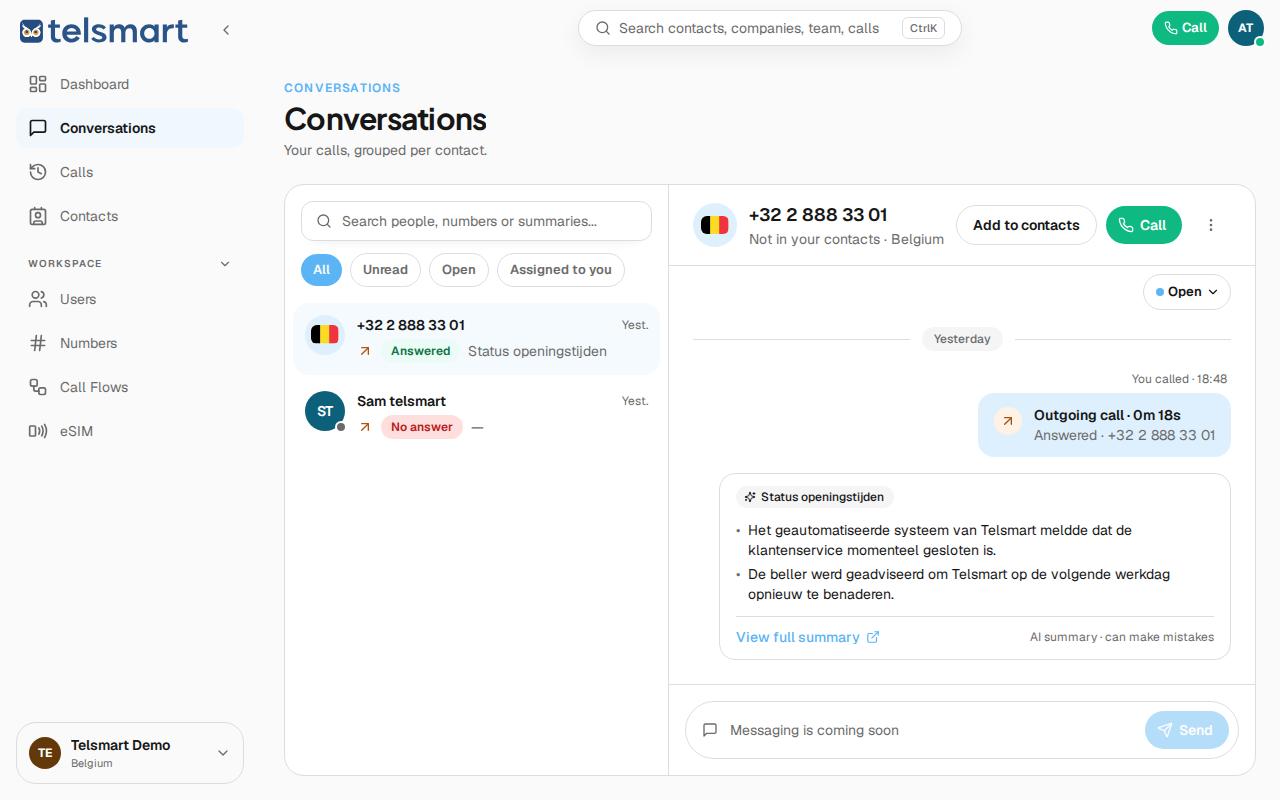Select the All filter chip
Viewport: 1280px width, 800px height.
point(321,269)
